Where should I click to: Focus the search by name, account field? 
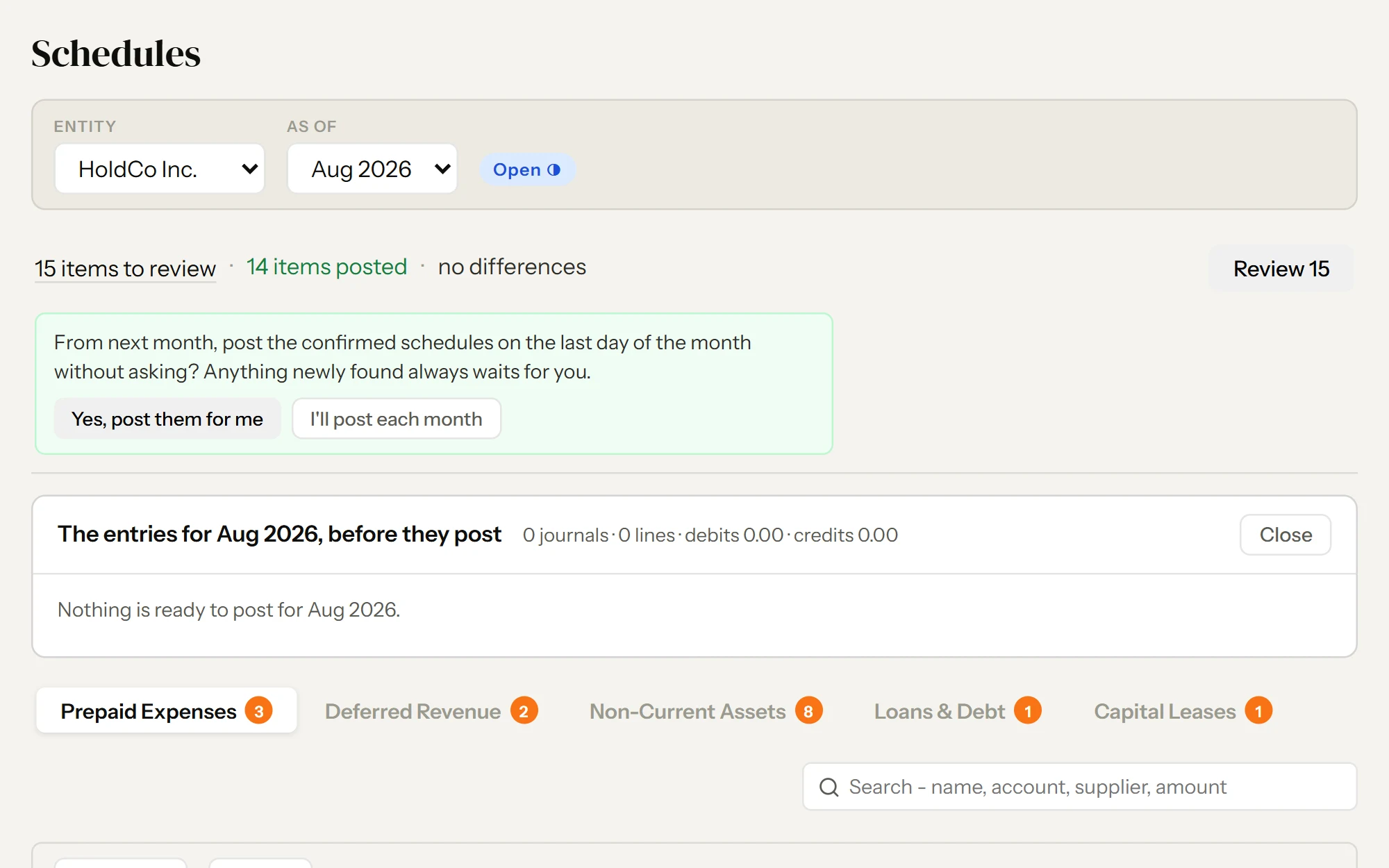[x=1080, y=787]
